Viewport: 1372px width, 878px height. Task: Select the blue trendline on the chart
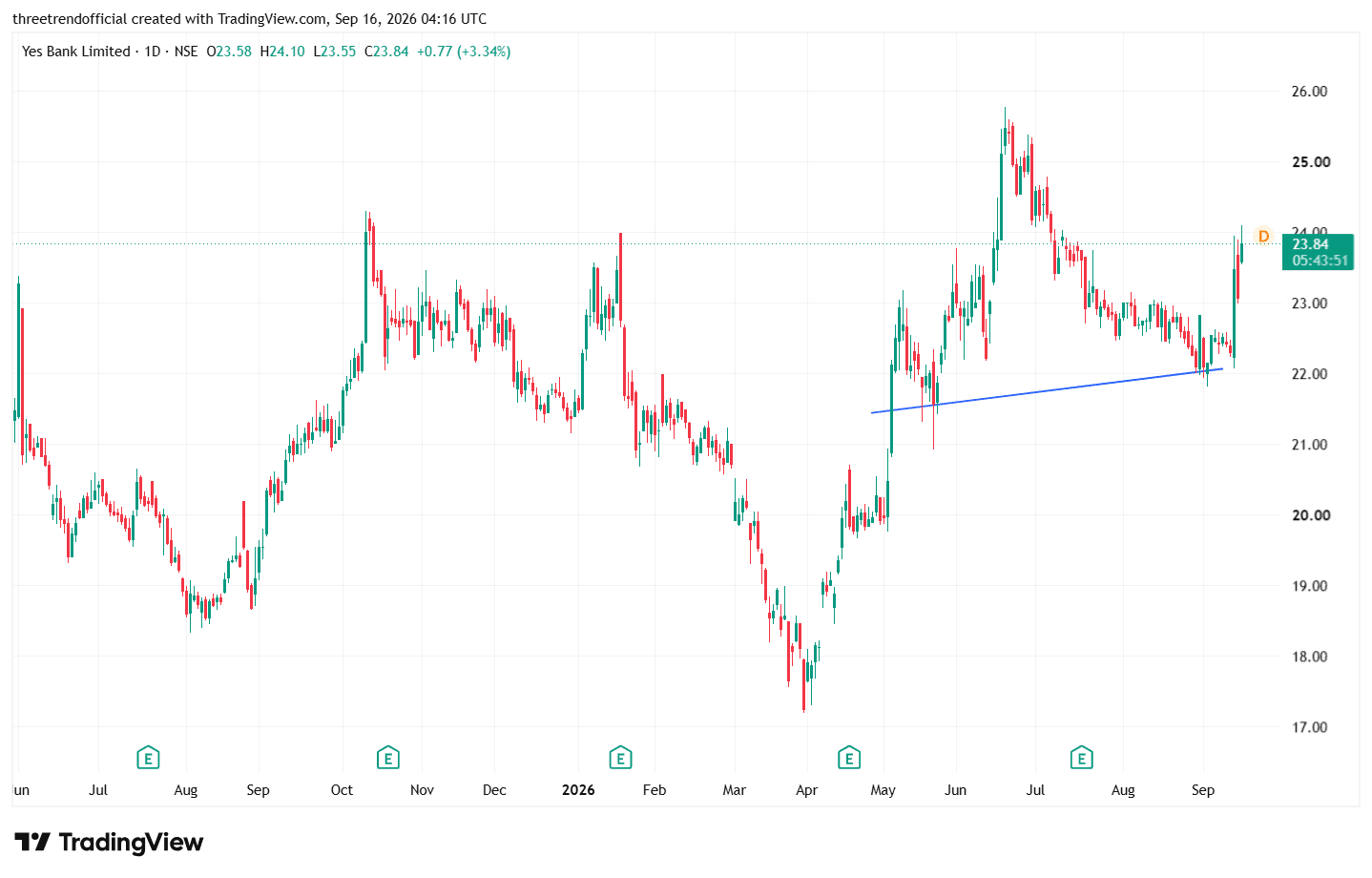(1047, 390)
